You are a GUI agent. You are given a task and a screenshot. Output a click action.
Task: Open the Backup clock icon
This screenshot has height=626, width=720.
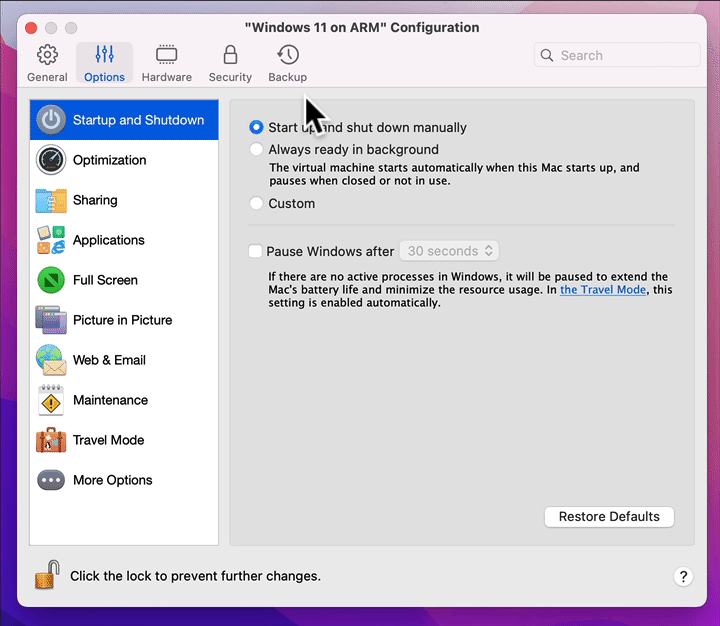click(x=288, y=55)
